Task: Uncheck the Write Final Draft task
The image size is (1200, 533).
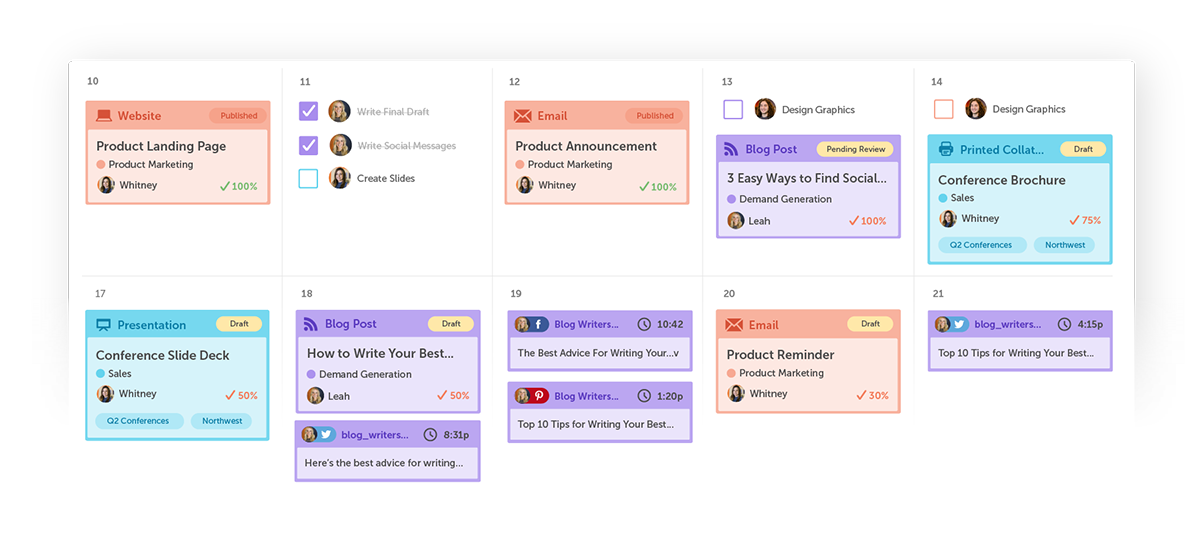Action: [308, 111]
